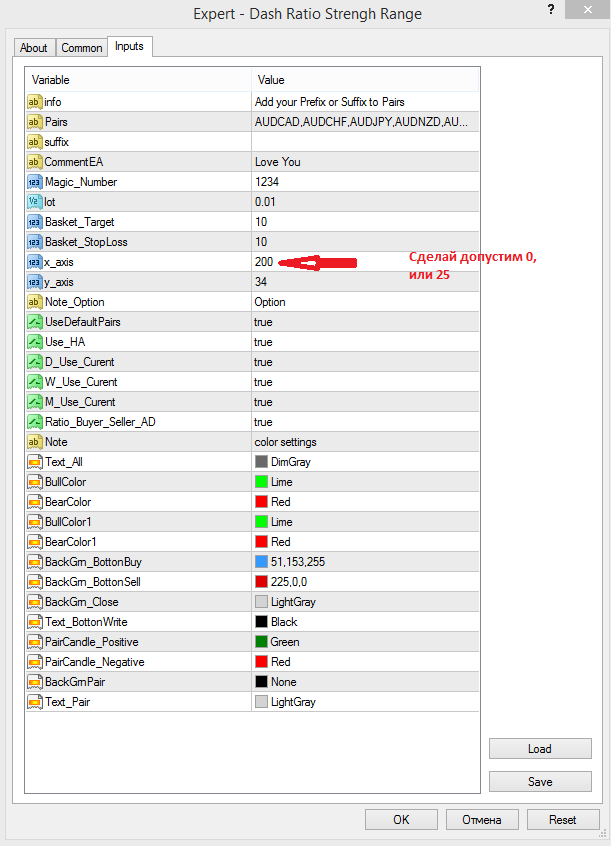Click the integer icon beside Magic_Number

(x=34, y=182)
